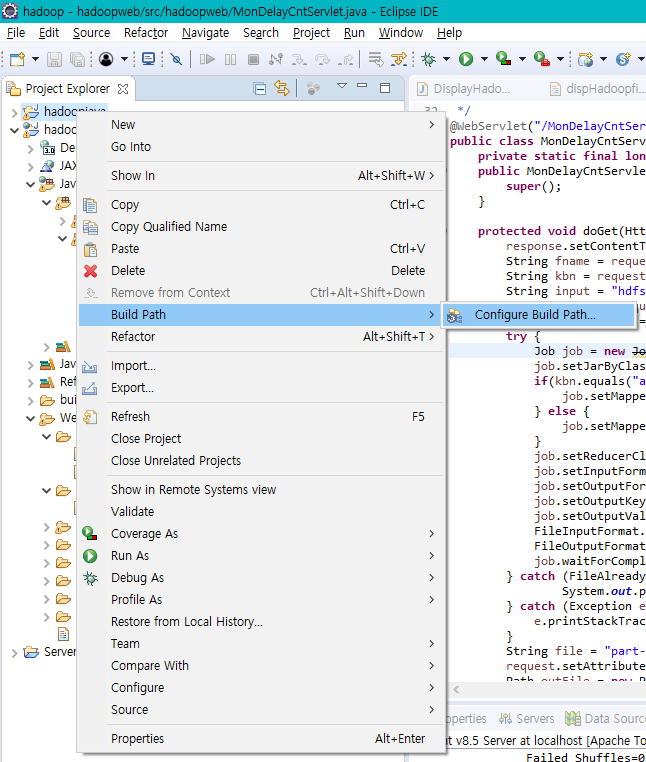Choose Delete in the context menu
The image size is (646, 762).
point(261,271)
